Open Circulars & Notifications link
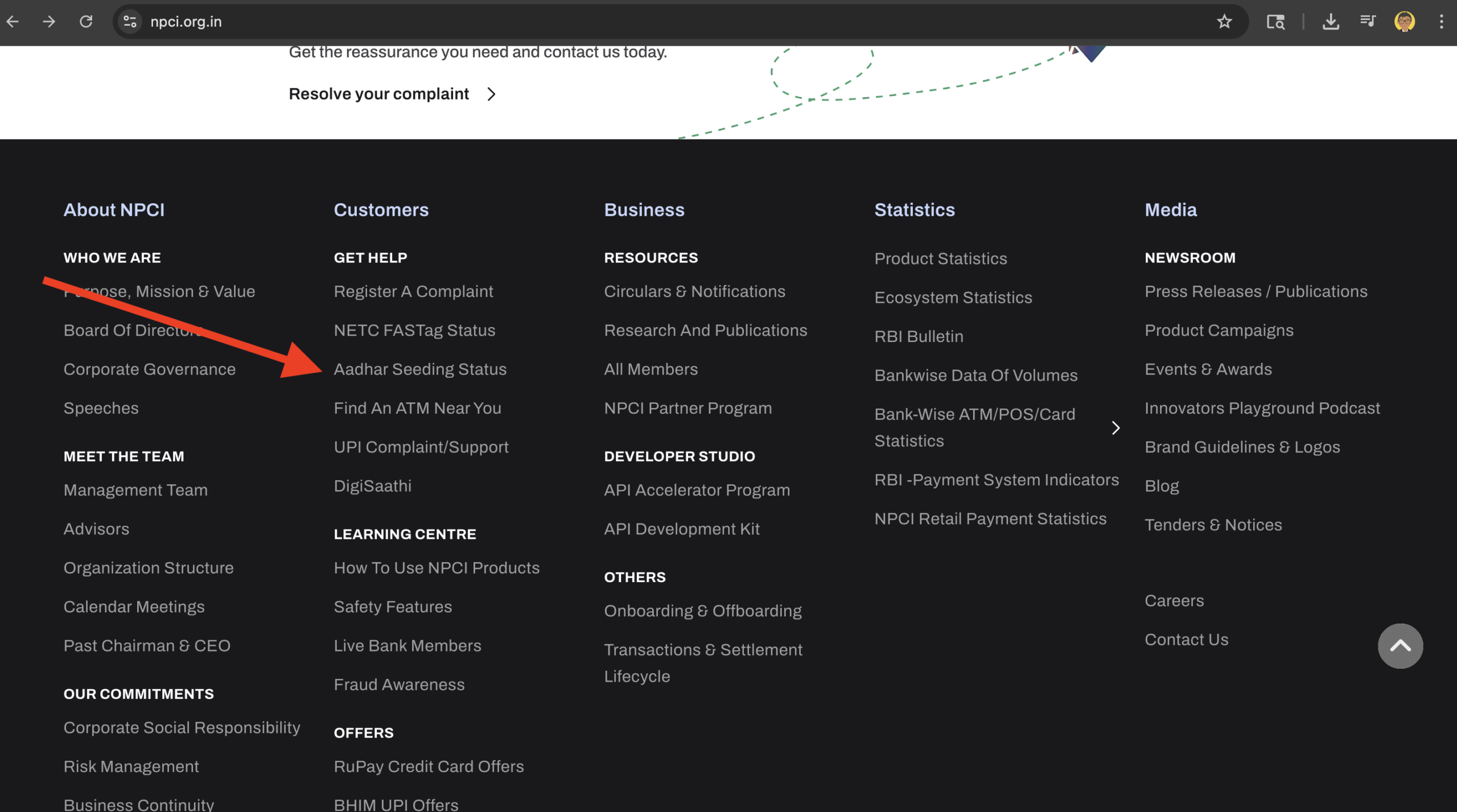This screenshot has height=812, width=1457. click(695, 291)
